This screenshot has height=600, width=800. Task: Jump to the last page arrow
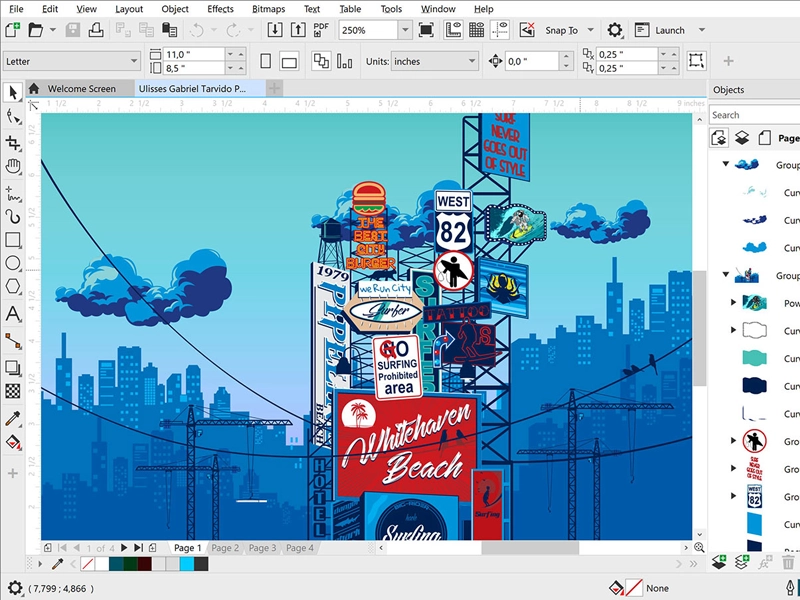tap(138, 548)
